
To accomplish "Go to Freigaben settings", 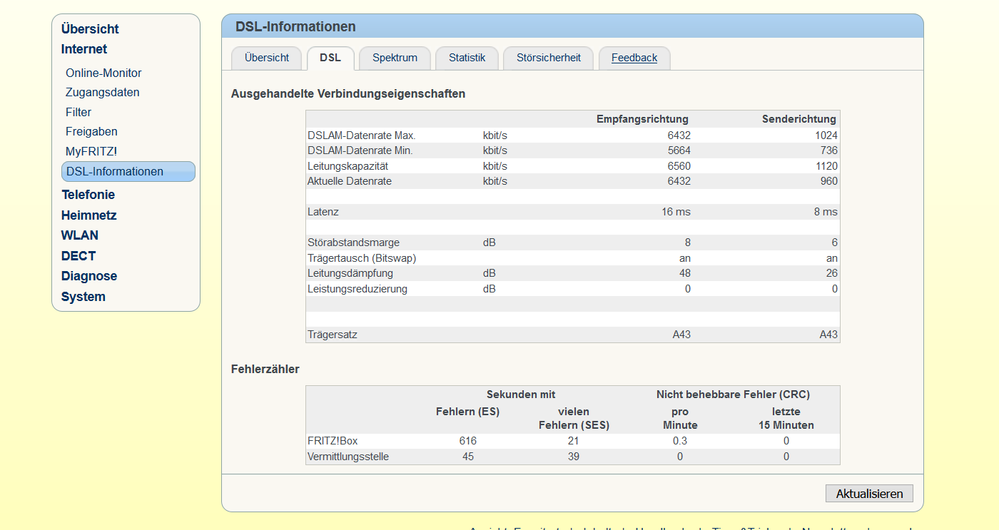I will (92, 132).
